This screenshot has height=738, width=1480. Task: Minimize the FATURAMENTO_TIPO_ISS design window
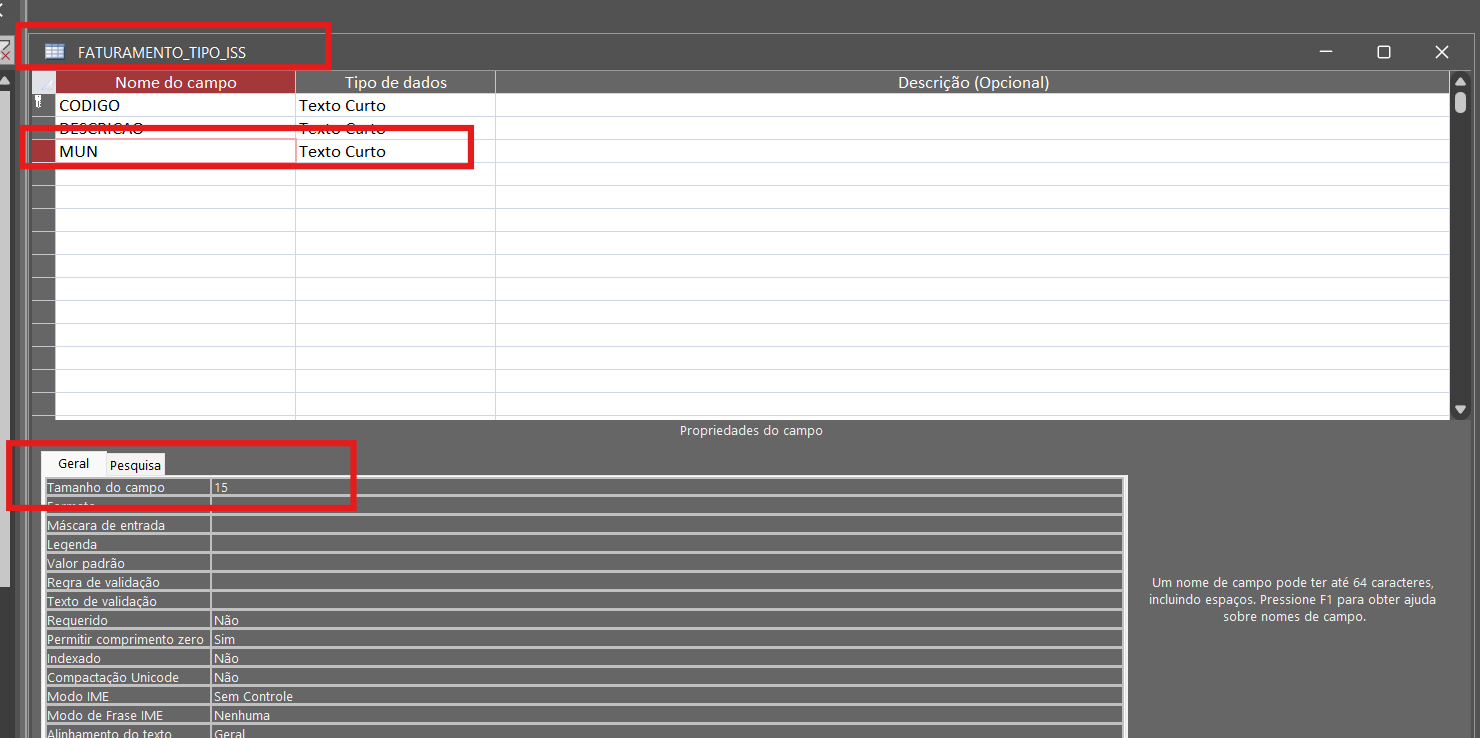pyautogui.click(x=1326, y=52)
